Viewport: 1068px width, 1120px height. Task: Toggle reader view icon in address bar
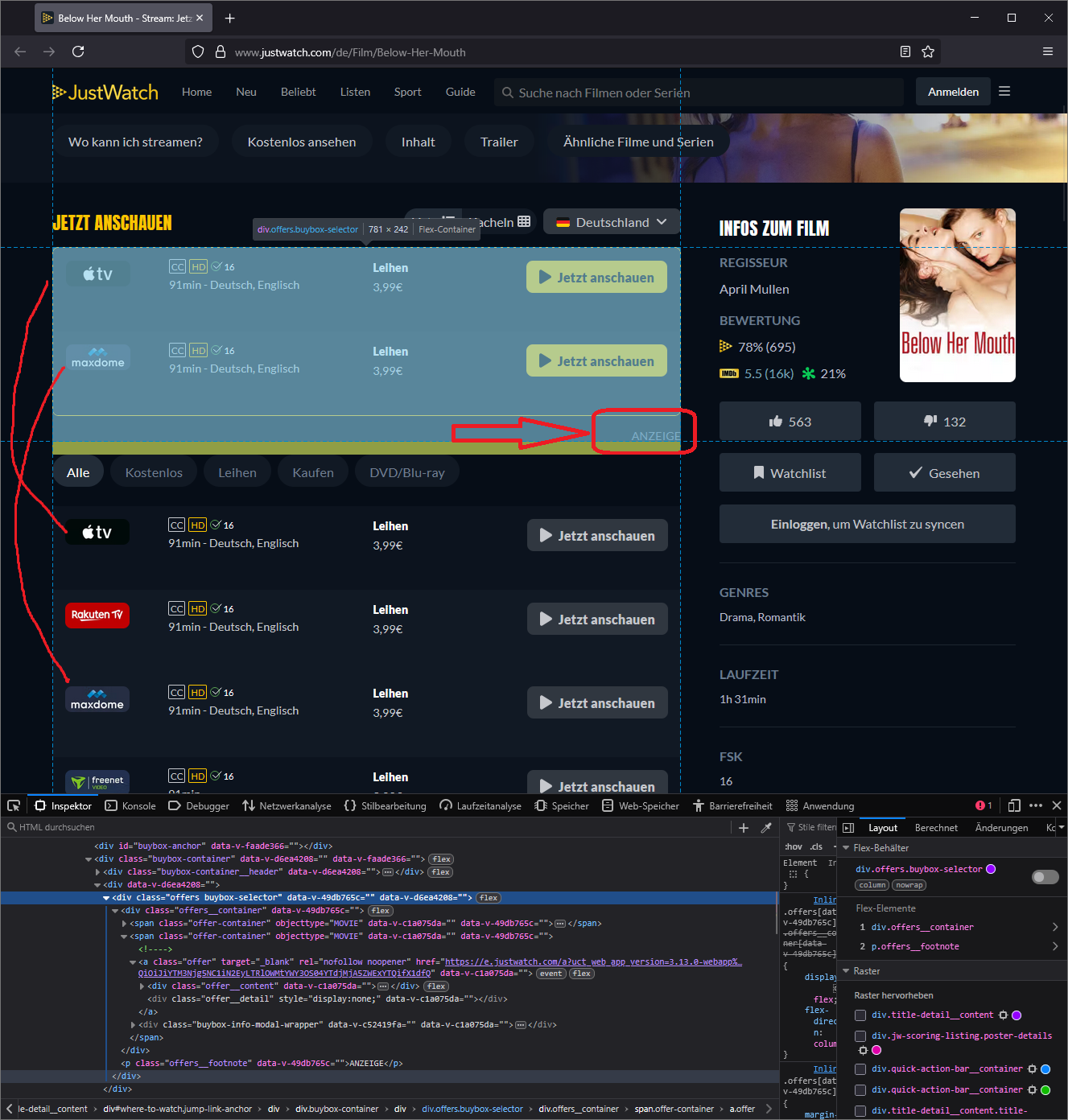pos(905,51)
